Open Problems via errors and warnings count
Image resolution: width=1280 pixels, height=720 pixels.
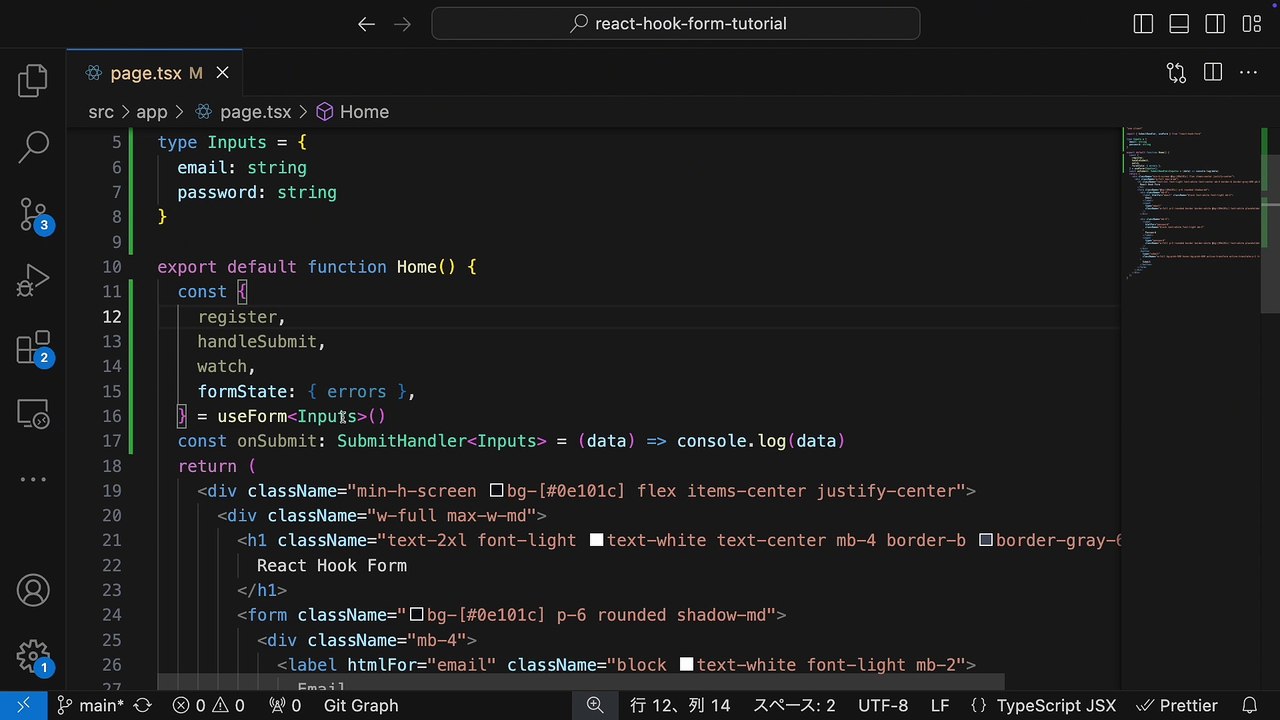click(x=208, y=705)
